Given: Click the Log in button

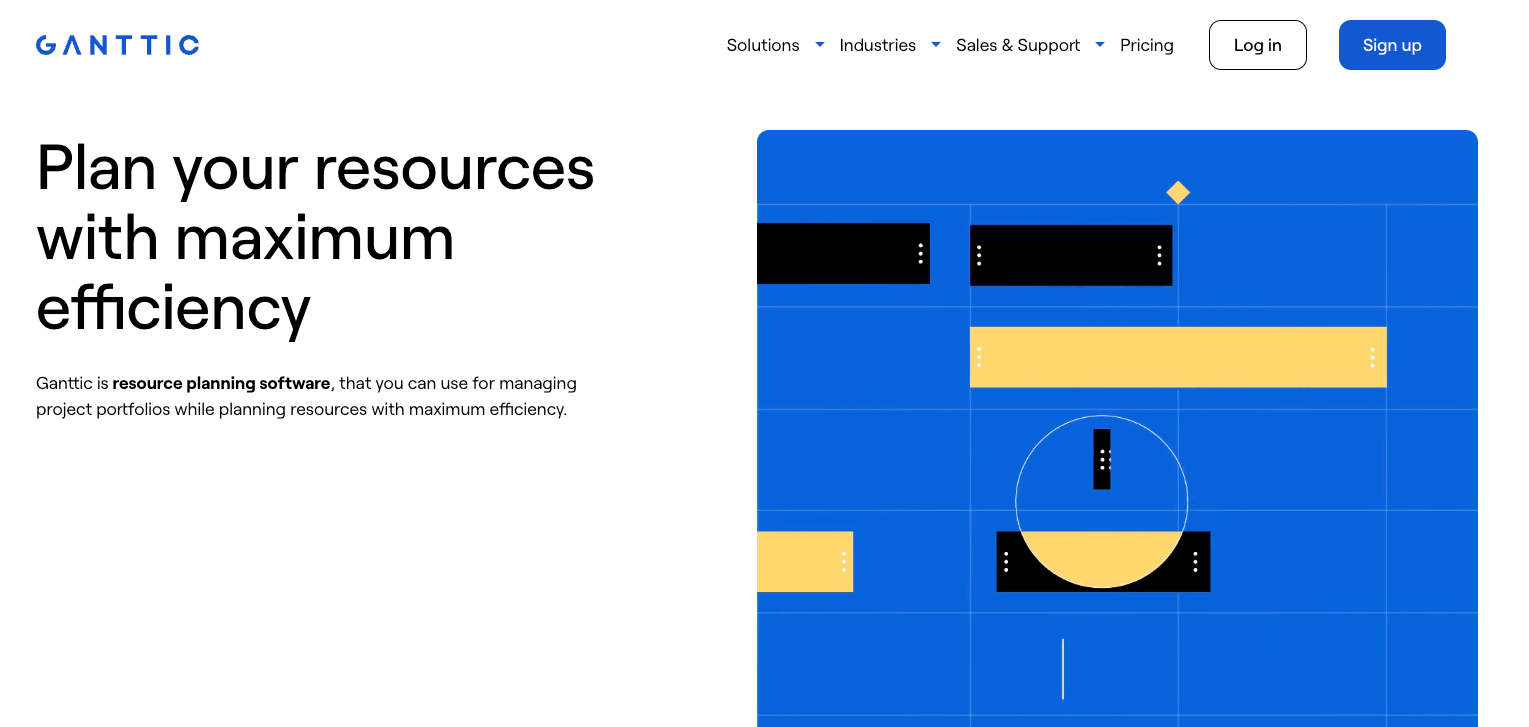Looking at the screenshot, I should 1258,45.
